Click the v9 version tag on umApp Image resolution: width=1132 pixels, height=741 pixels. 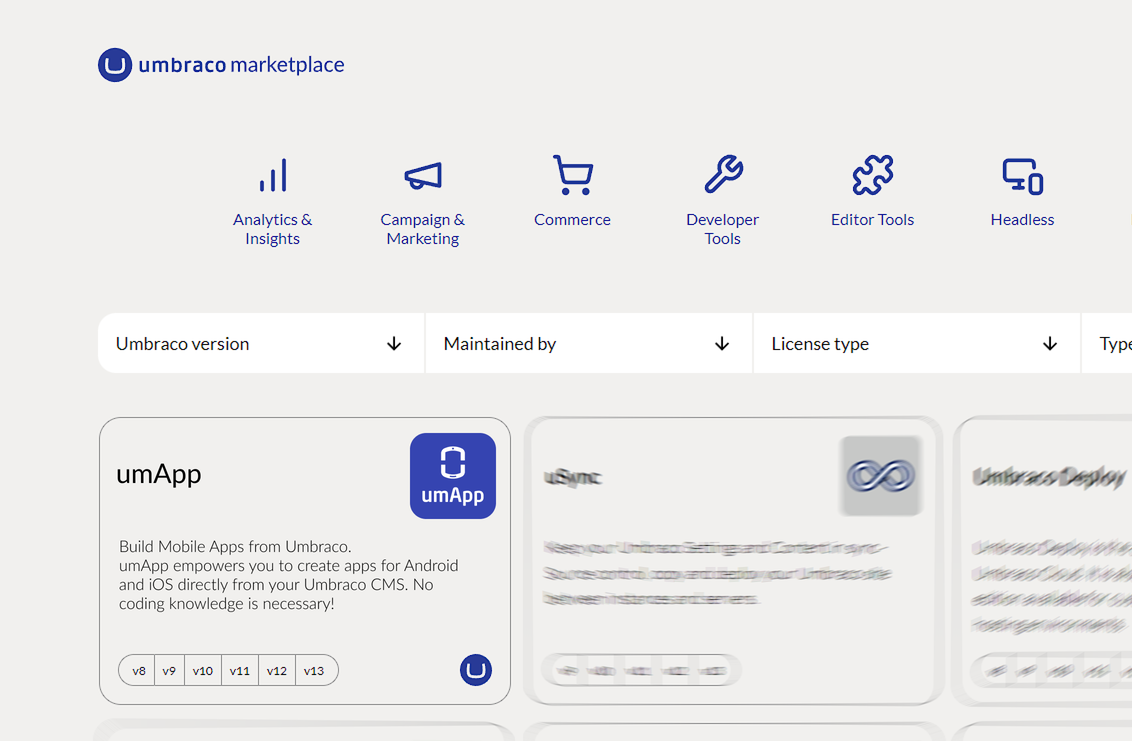pyautogui.click(x=169, y=671)
